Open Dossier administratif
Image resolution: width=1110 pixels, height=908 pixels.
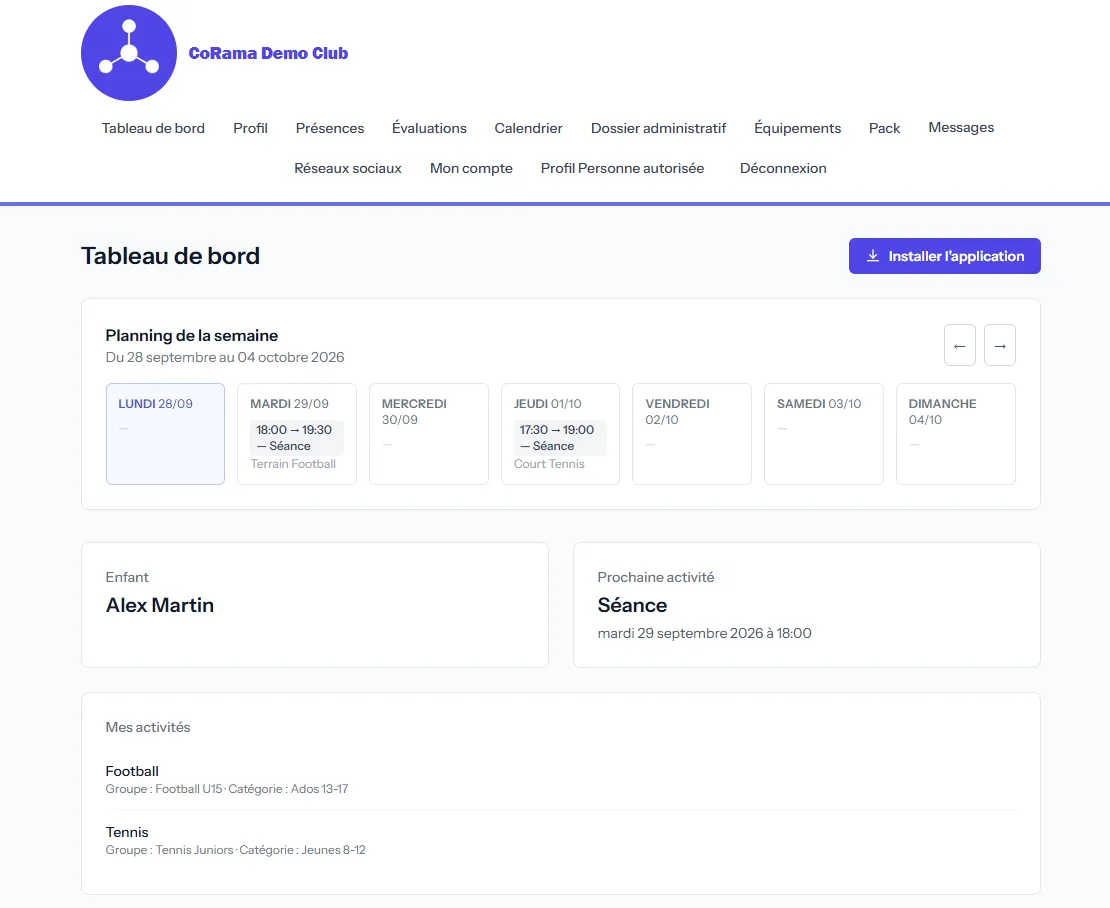pyautogui.click(x=658, y=128)
